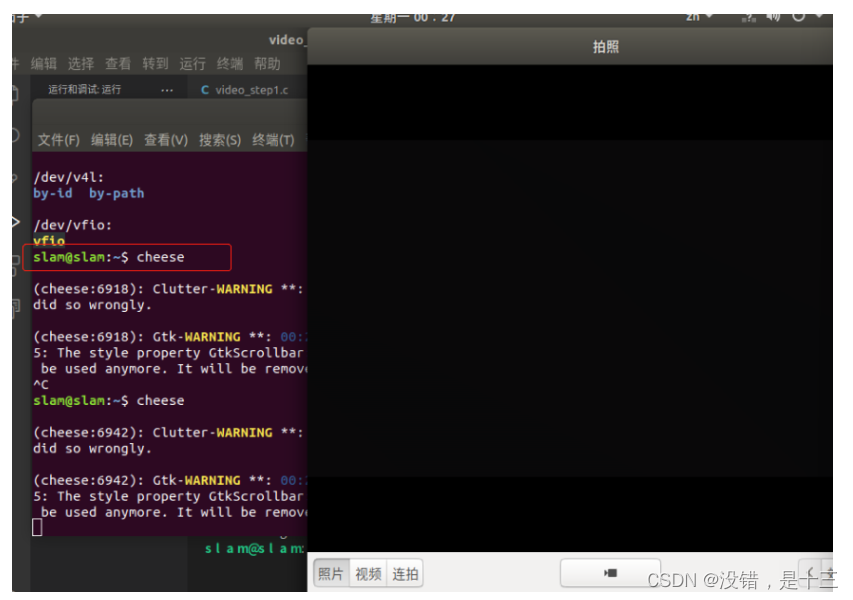Viewport: 853px width, 600px height.
Task: Click the '/dev/v4l:' line in terminal
Action: click(x=69, y=177)
